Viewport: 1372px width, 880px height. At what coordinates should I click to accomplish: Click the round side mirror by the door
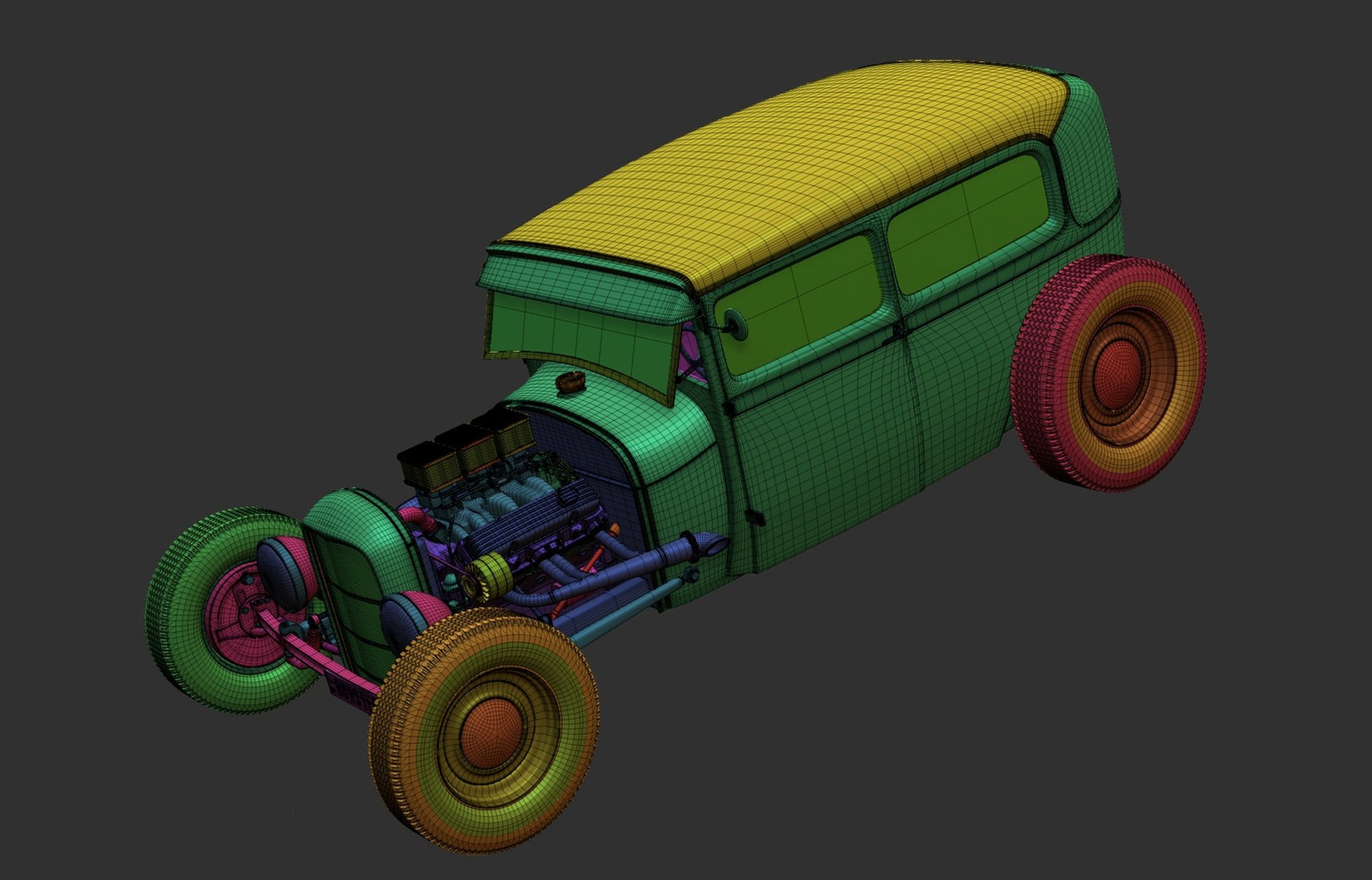pos(735,324)
